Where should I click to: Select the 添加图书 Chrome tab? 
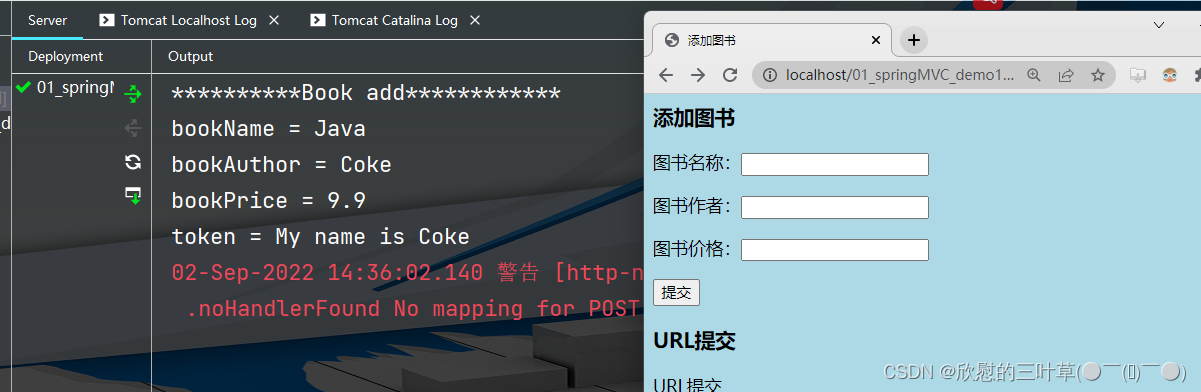(770, 40)
